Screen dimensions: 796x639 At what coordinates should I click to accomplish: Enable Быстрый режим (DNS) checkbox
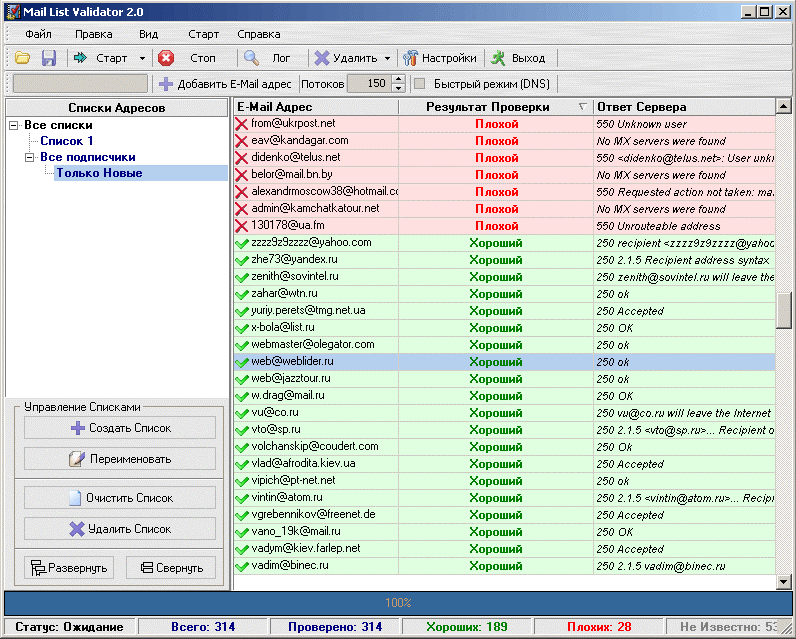coord(420,85)
